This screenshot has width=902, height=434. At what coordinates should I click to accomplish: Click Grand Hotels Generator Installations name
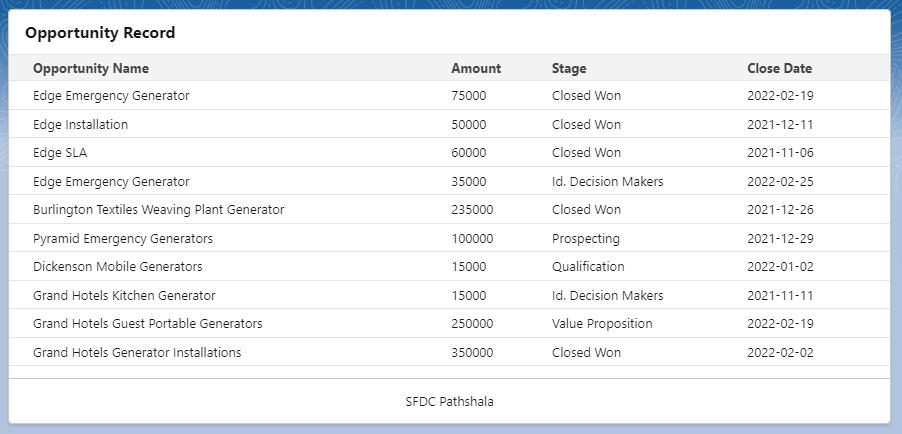137,353
